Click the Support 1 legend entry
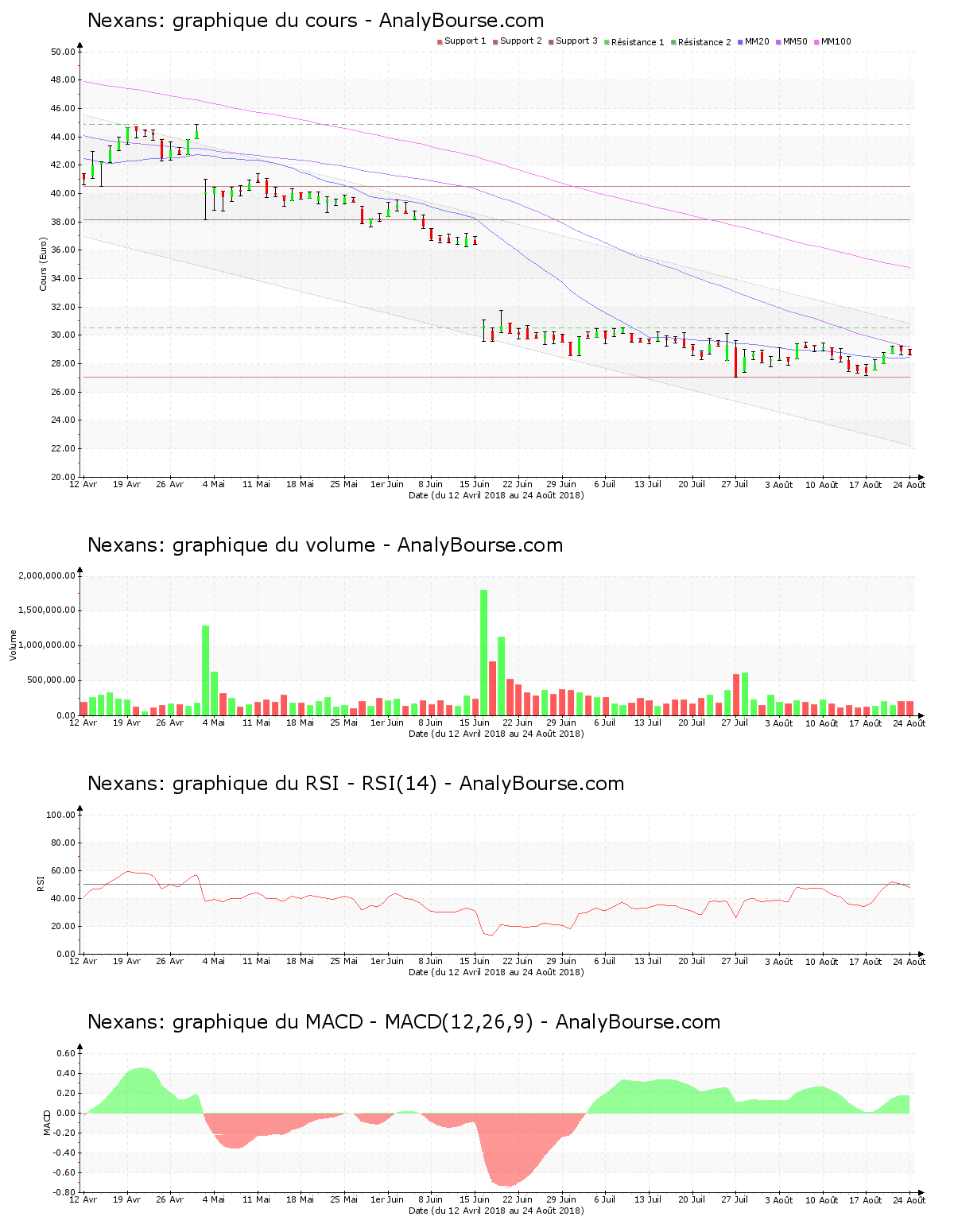Screen dimensions: 954x1232 462,41
